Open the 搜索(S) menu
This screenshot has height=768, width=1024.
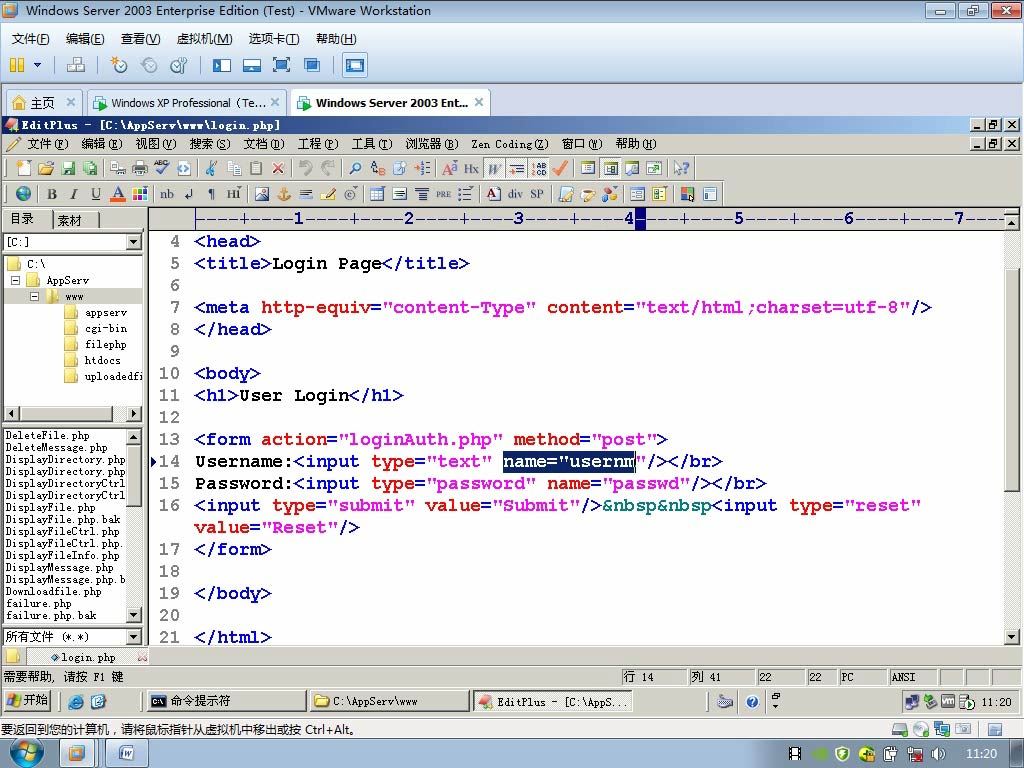tap(210, 144)
